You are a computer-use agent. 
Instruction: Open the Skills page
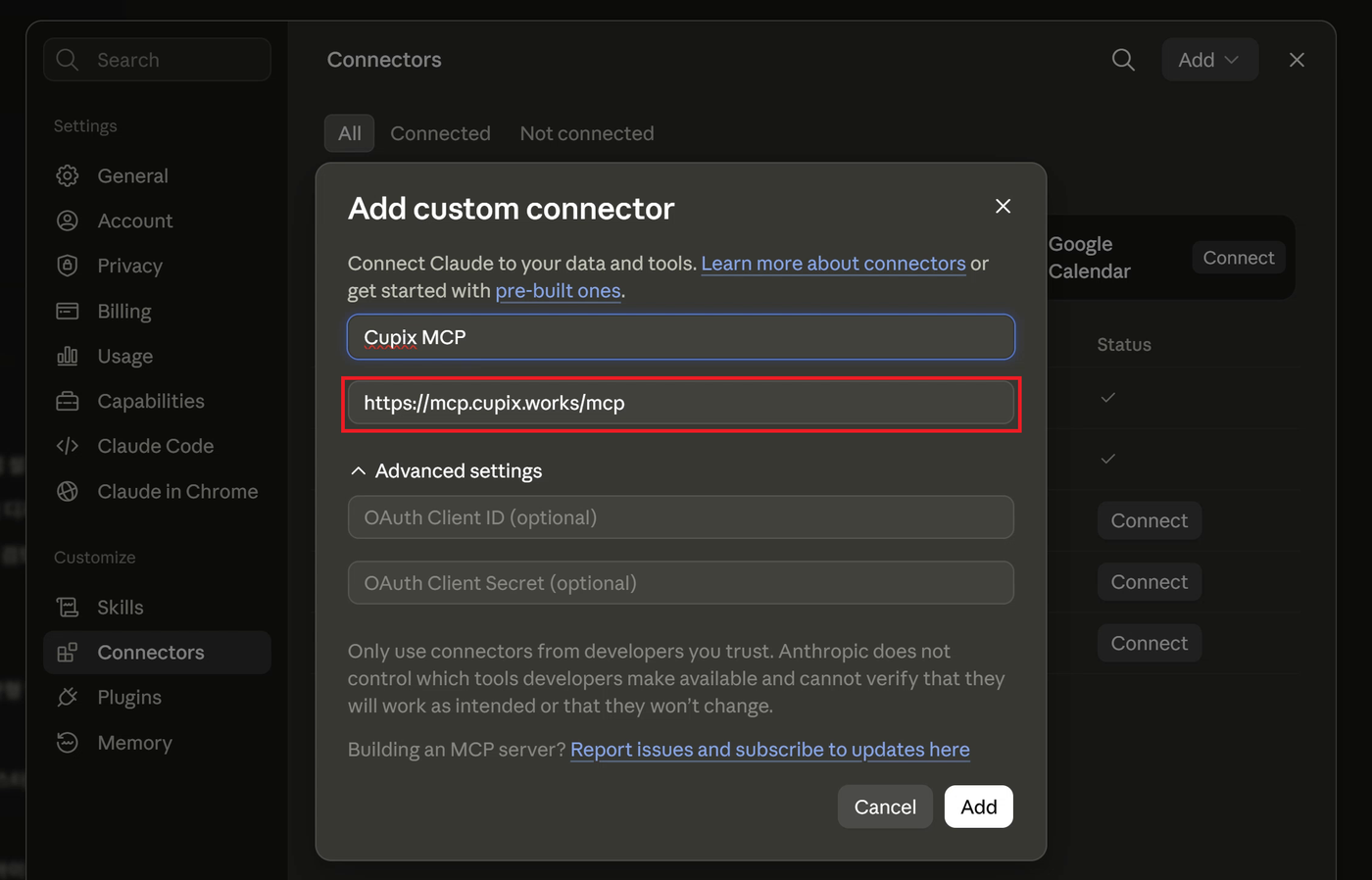click(157, 608)
